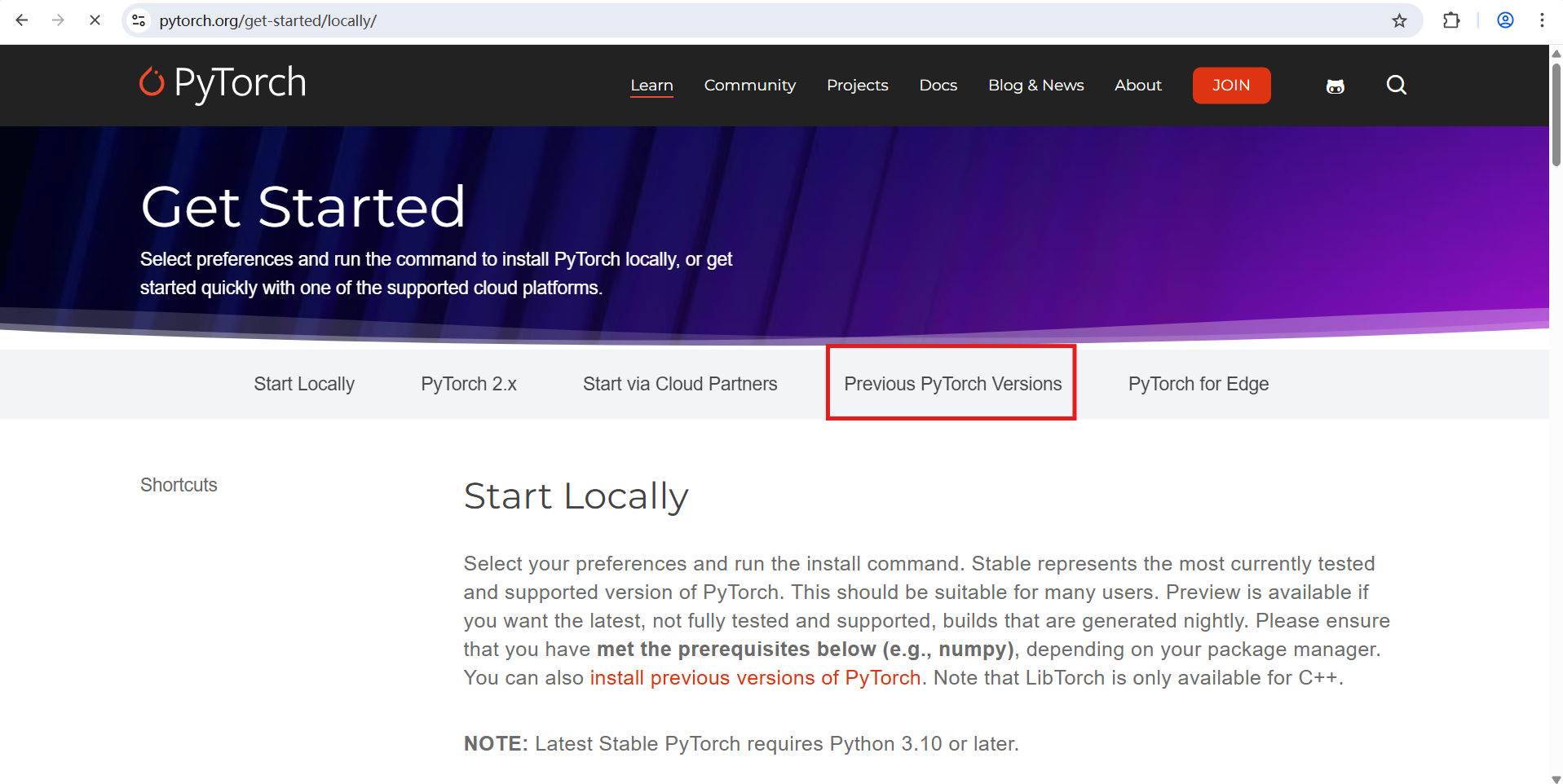Open the Docs menu
Image resolution: width=1563 pixels, height=784 pixels.
(938, 86)
